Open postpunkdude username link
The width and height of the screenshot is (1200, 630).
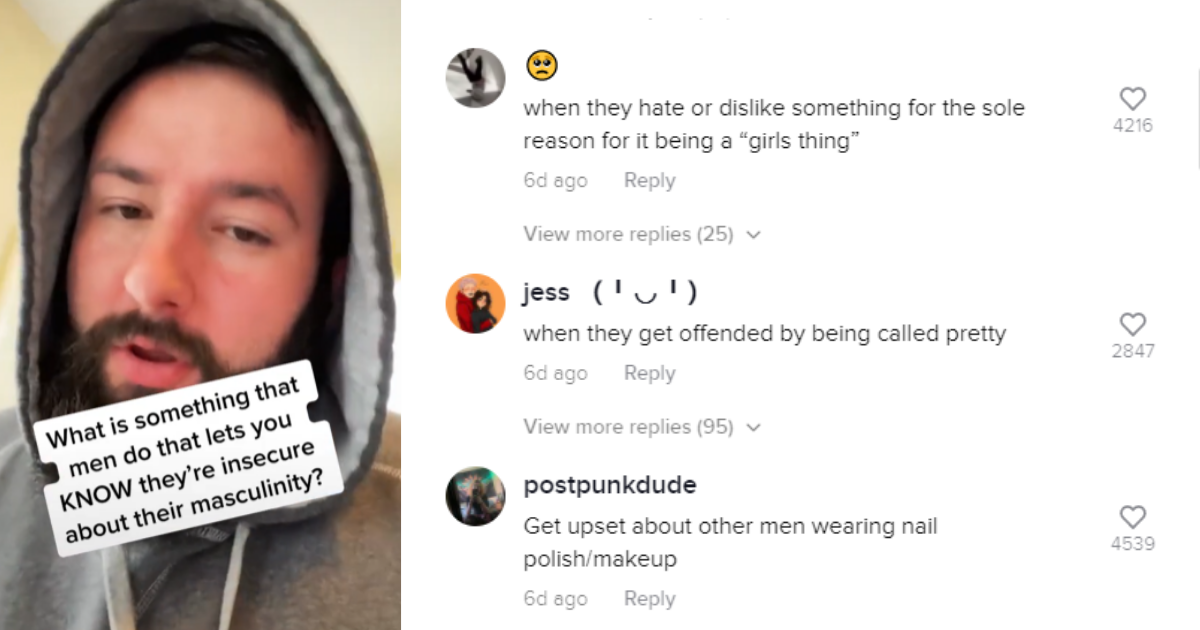(x=610, y=486)
